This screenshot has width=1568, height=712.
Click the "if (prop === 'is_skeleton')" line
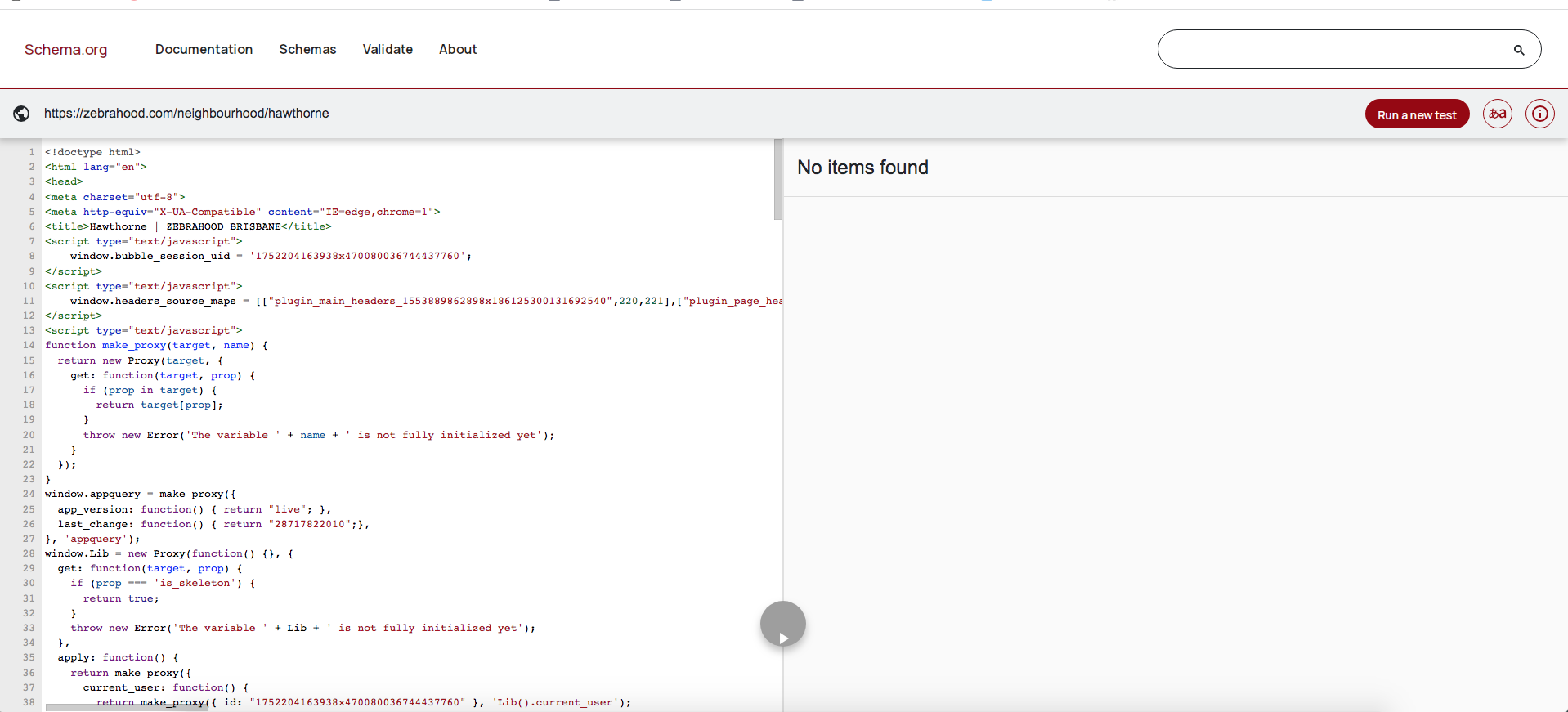click(163, 583)
